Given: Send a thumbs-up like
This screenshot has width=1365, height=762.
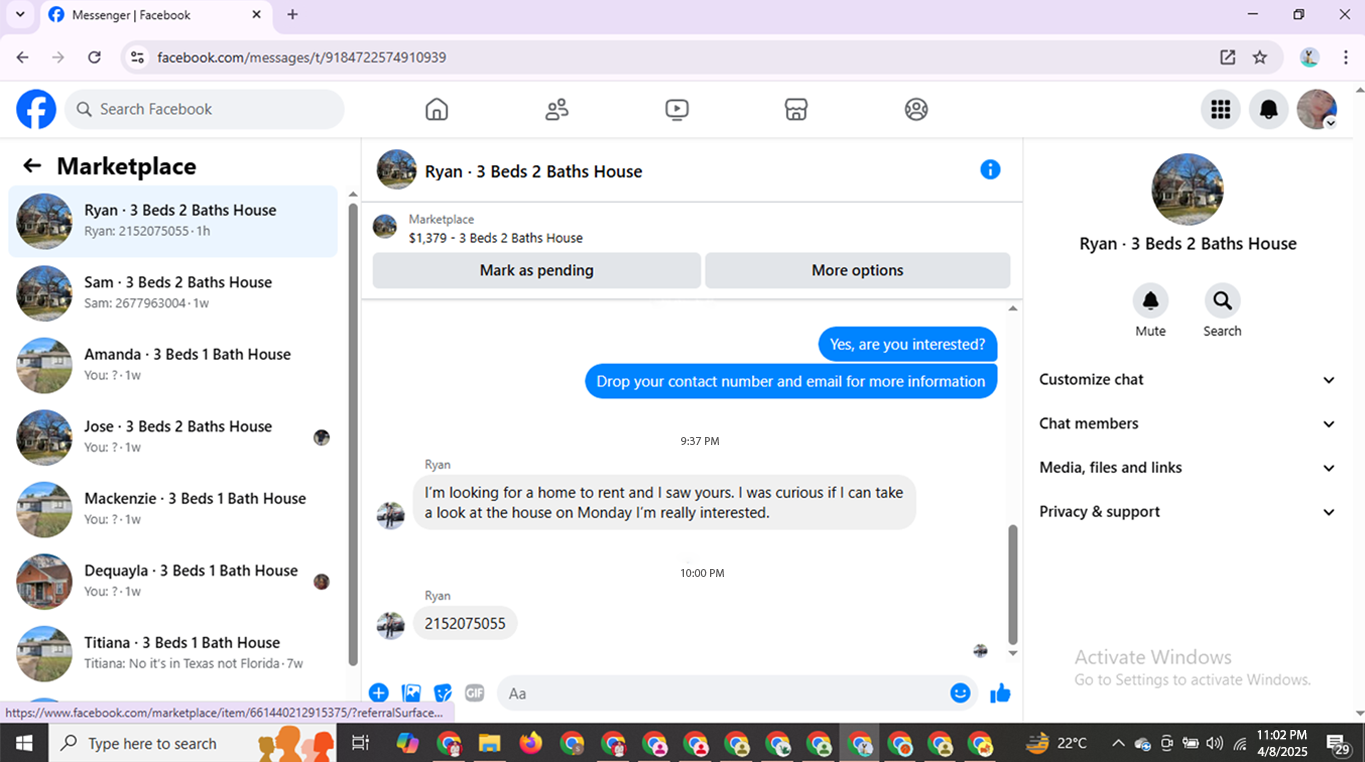Looking at the screenshot, I should coord(1000,693).
